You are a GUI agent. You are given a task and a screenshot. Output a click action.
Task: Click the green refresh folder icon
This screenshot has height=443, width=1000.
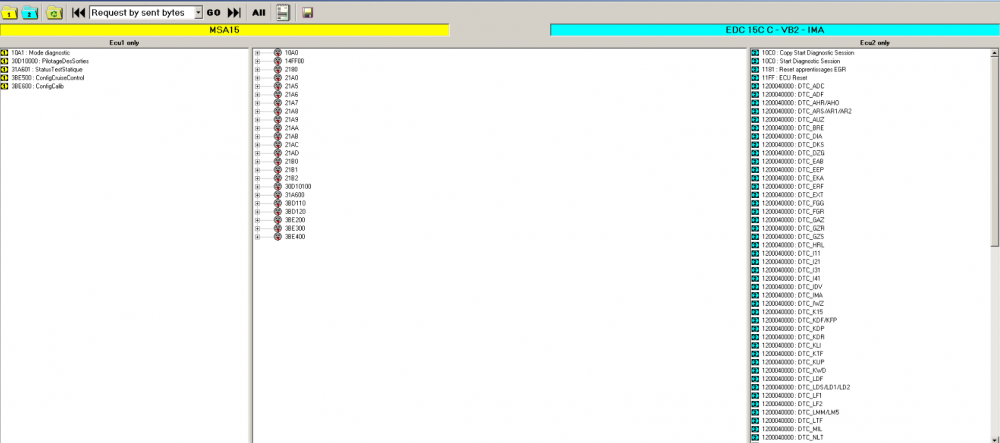pos(54,13)
